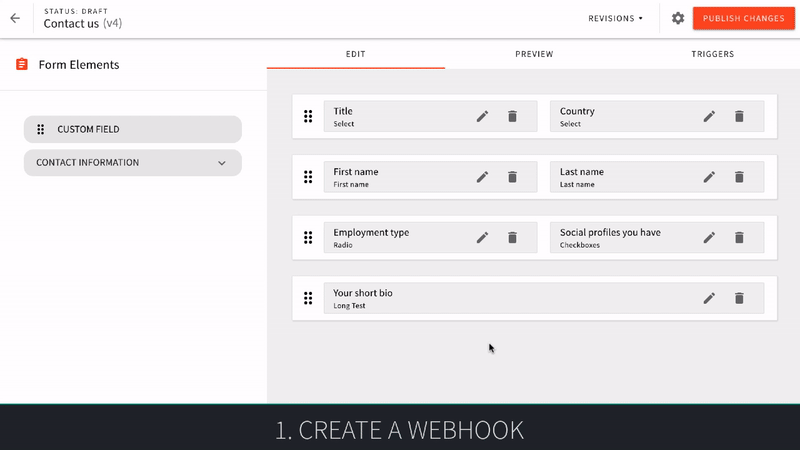Delete the Country field via trash icon

click(739, 116)
